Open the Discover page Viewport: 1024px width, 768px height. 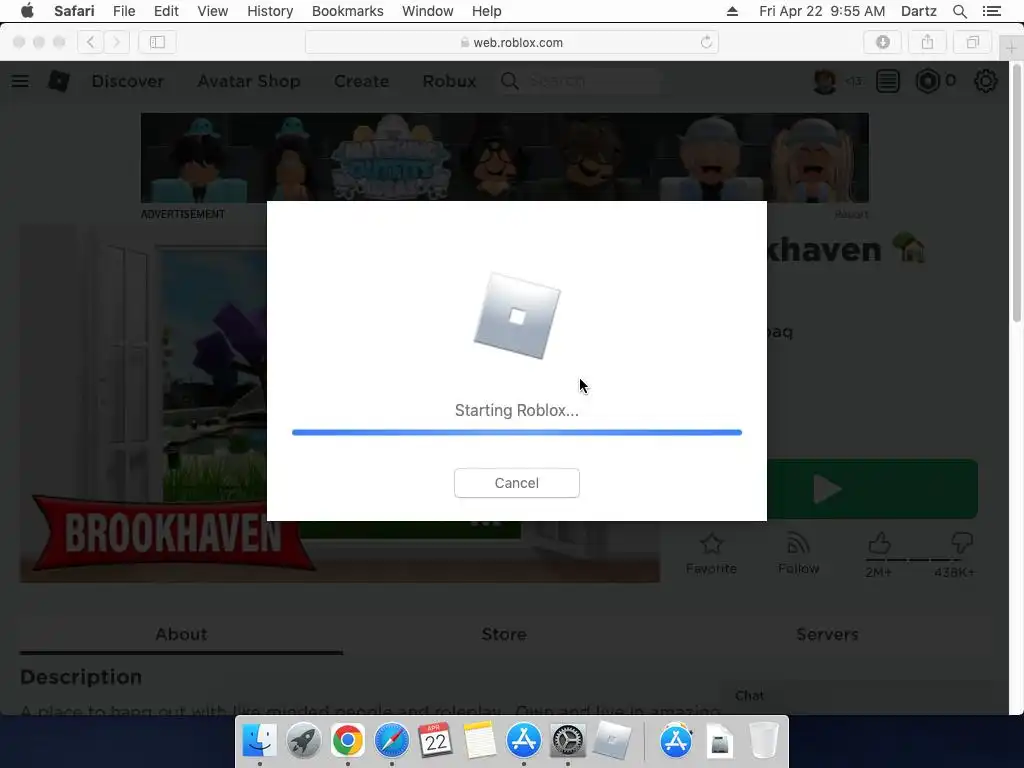[x=127, y=81]
